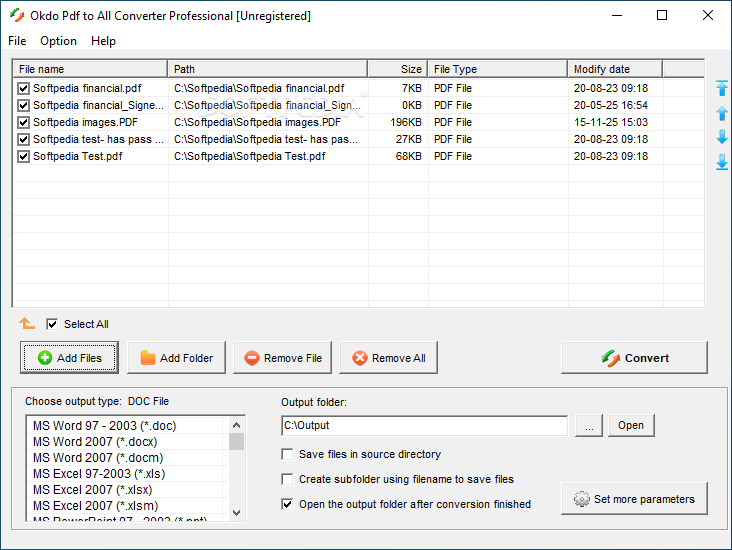The image size is (732, 550).
Task: Click the move down one row arrow
Action: pyautogui.click(x=722, y=137)
